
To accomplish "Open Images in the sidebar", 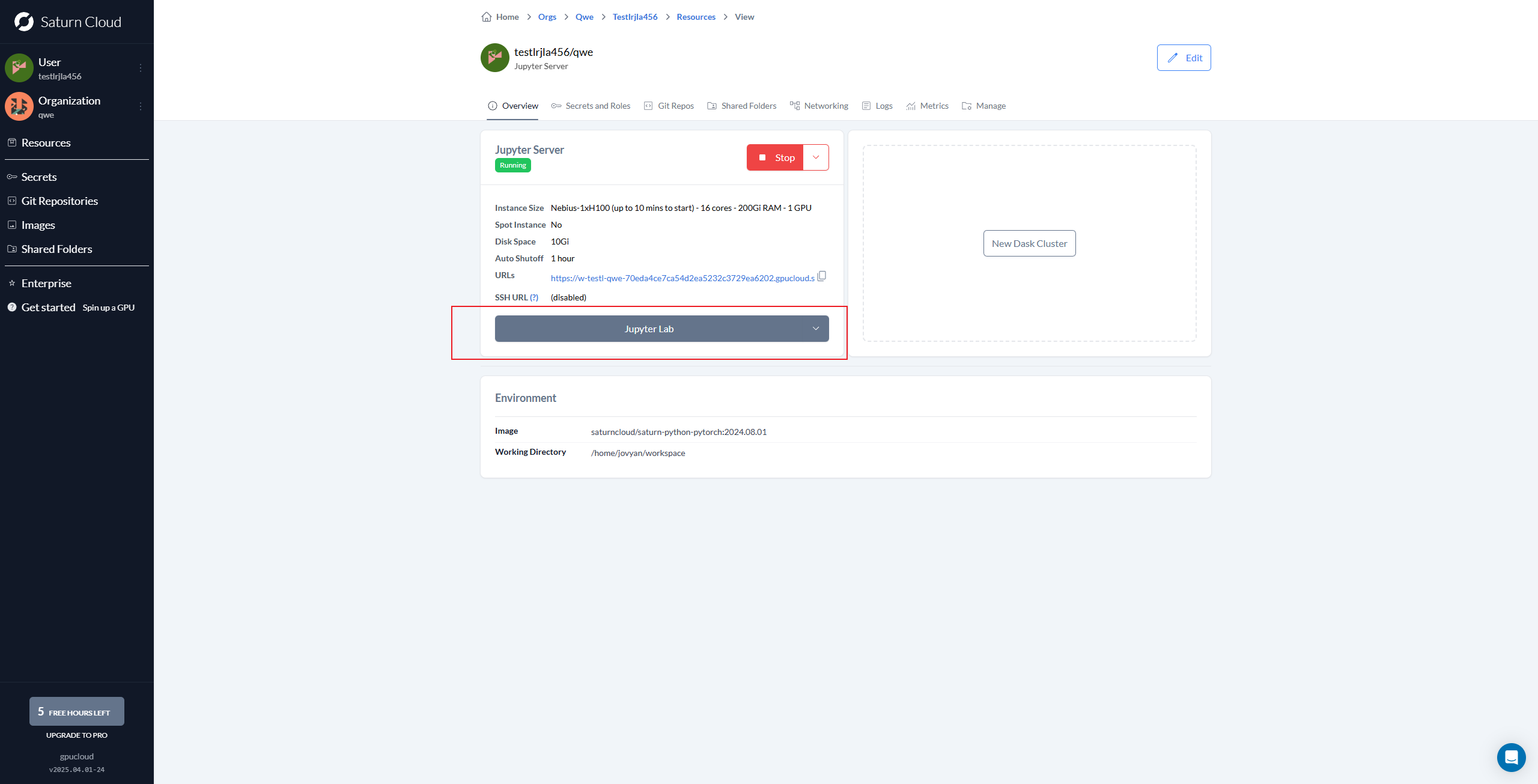I will 38,225.
